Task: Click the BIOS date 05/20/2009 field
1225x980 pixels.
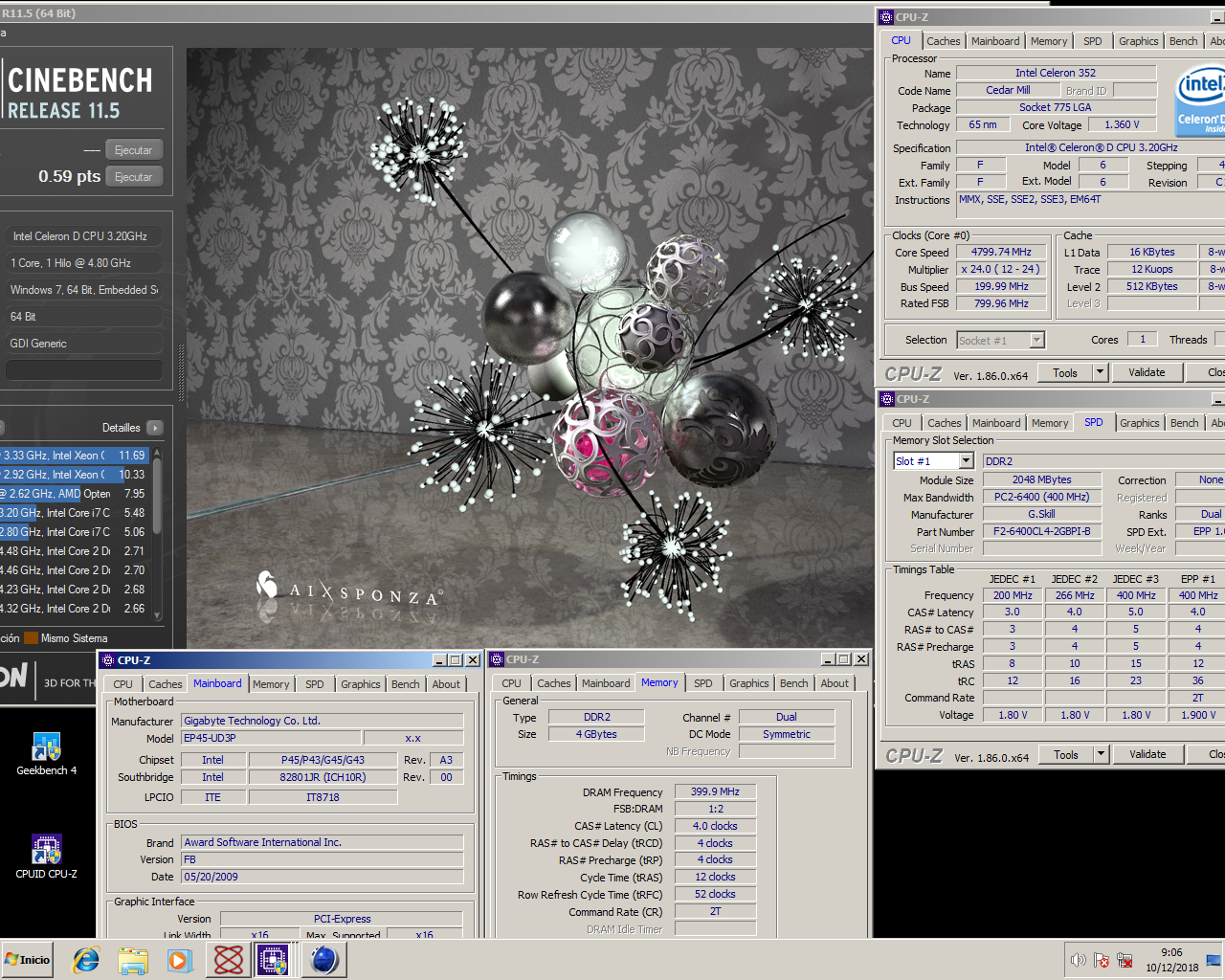Action: click(323, 877)
